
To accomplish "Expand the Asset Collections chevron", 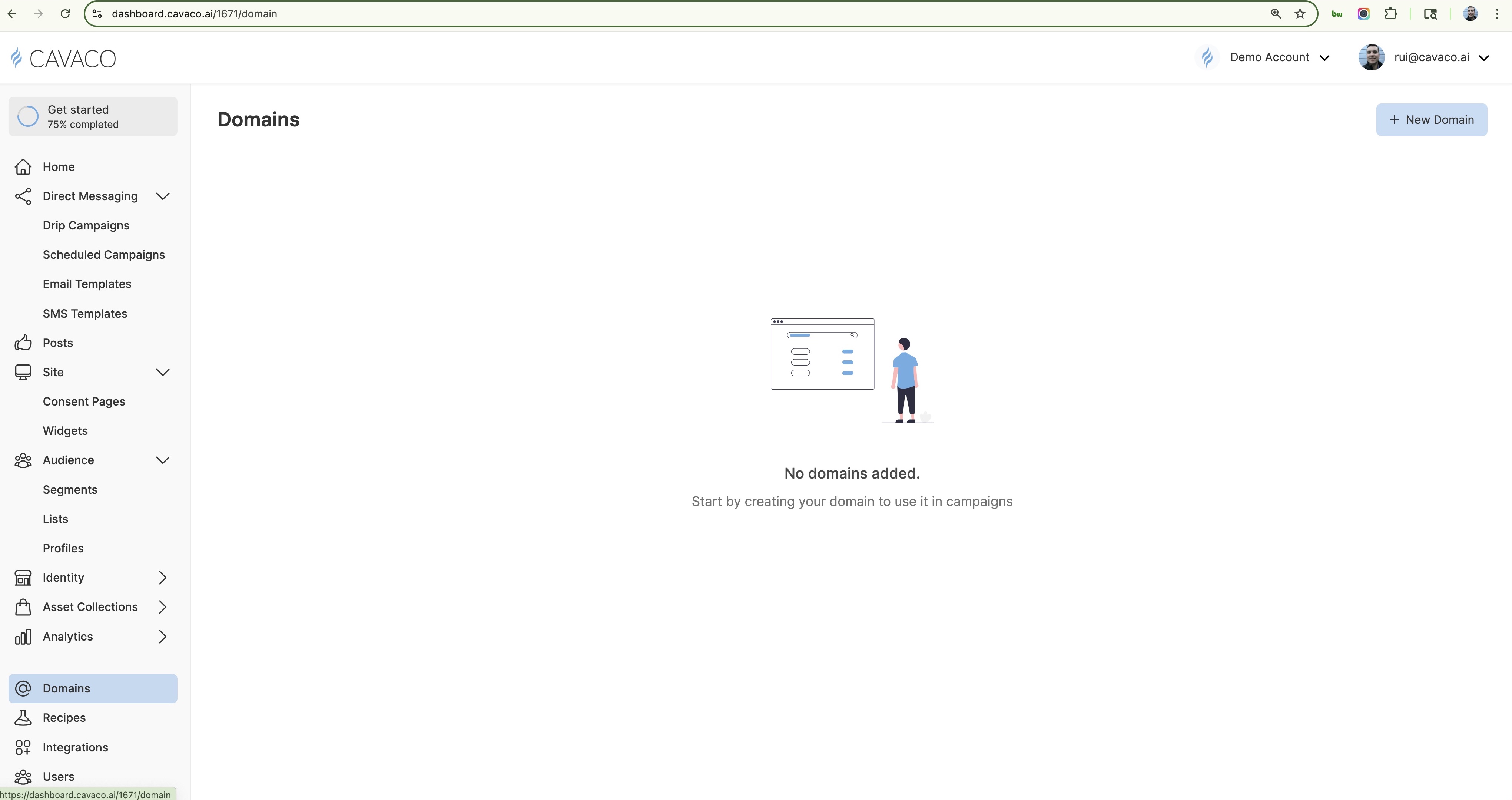I will 163,607.
